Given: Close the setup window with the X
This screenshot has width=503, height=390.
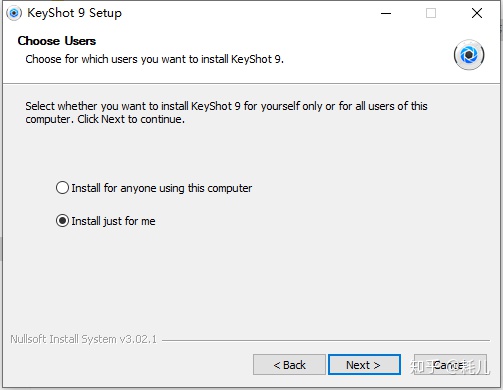Looking at the screenshot, I should pyautogui.click(x=477, y=13).
